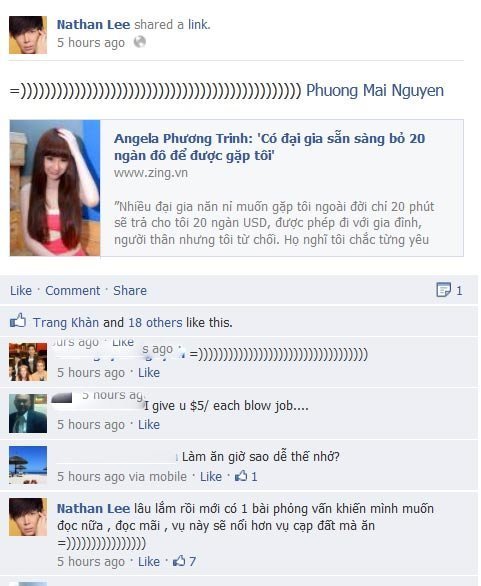Open Trang Khàn's profile link

[66, 322]
